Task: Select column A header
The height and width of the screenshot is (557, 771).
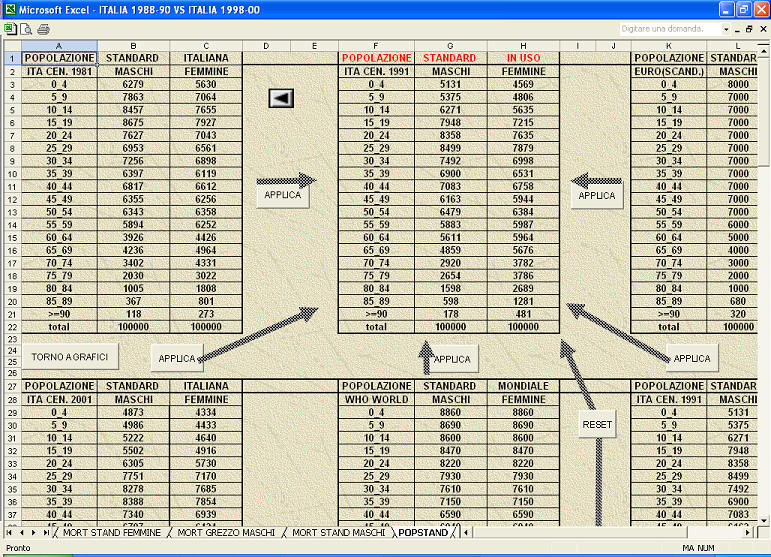Action: point(59,46)
